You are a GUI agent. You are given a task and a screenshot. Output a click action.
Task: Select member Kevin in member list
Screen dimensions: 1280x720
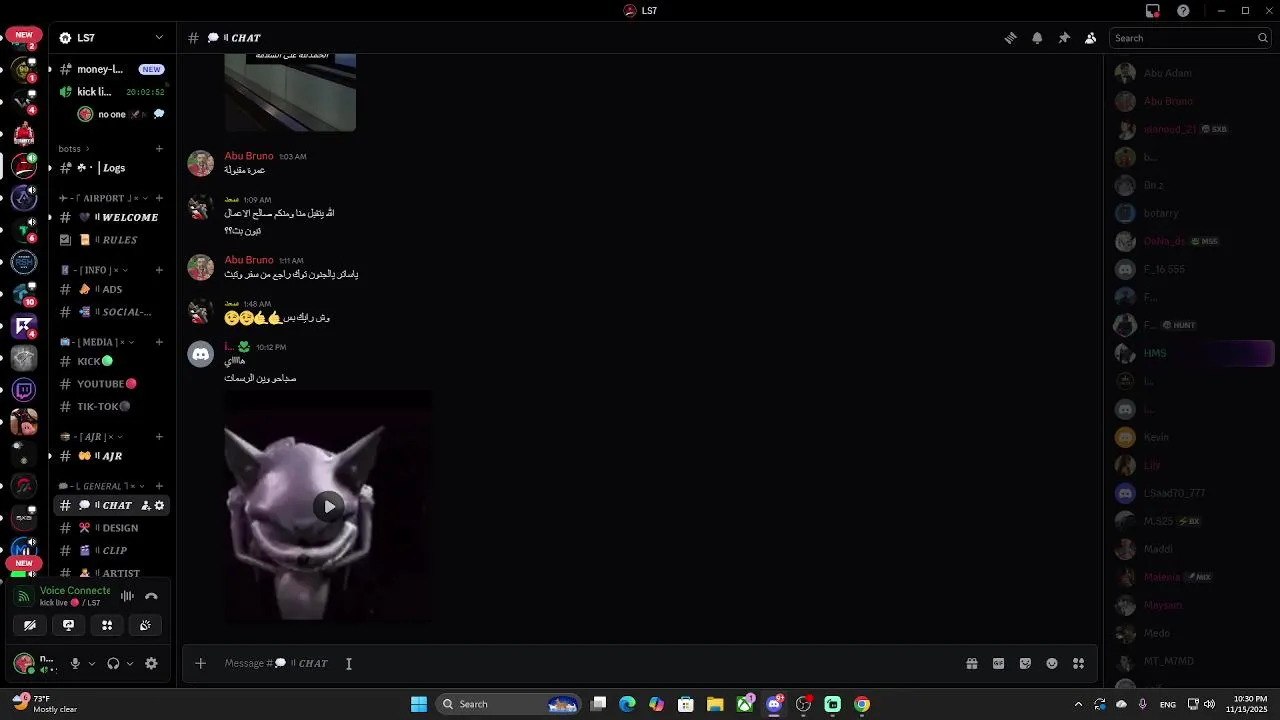tap(1190, 437)
